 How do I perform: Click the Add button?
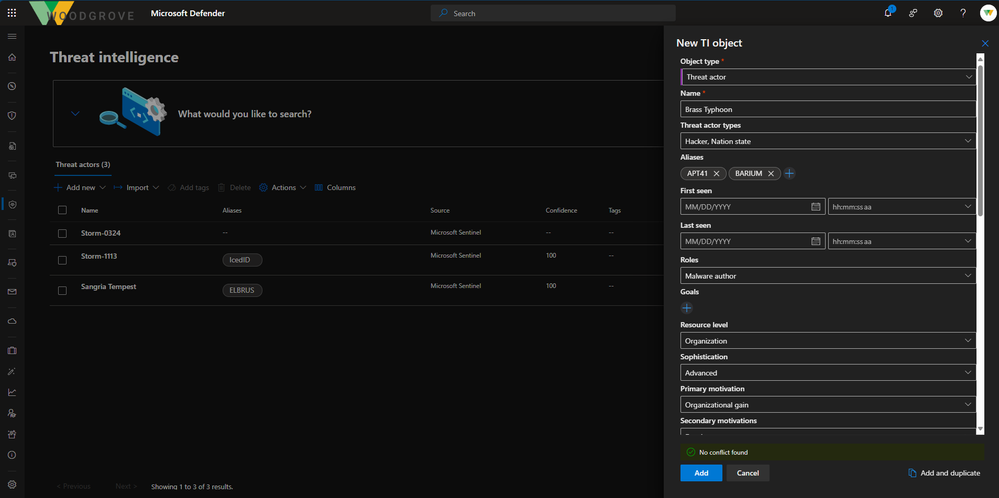tap(701, 473)
